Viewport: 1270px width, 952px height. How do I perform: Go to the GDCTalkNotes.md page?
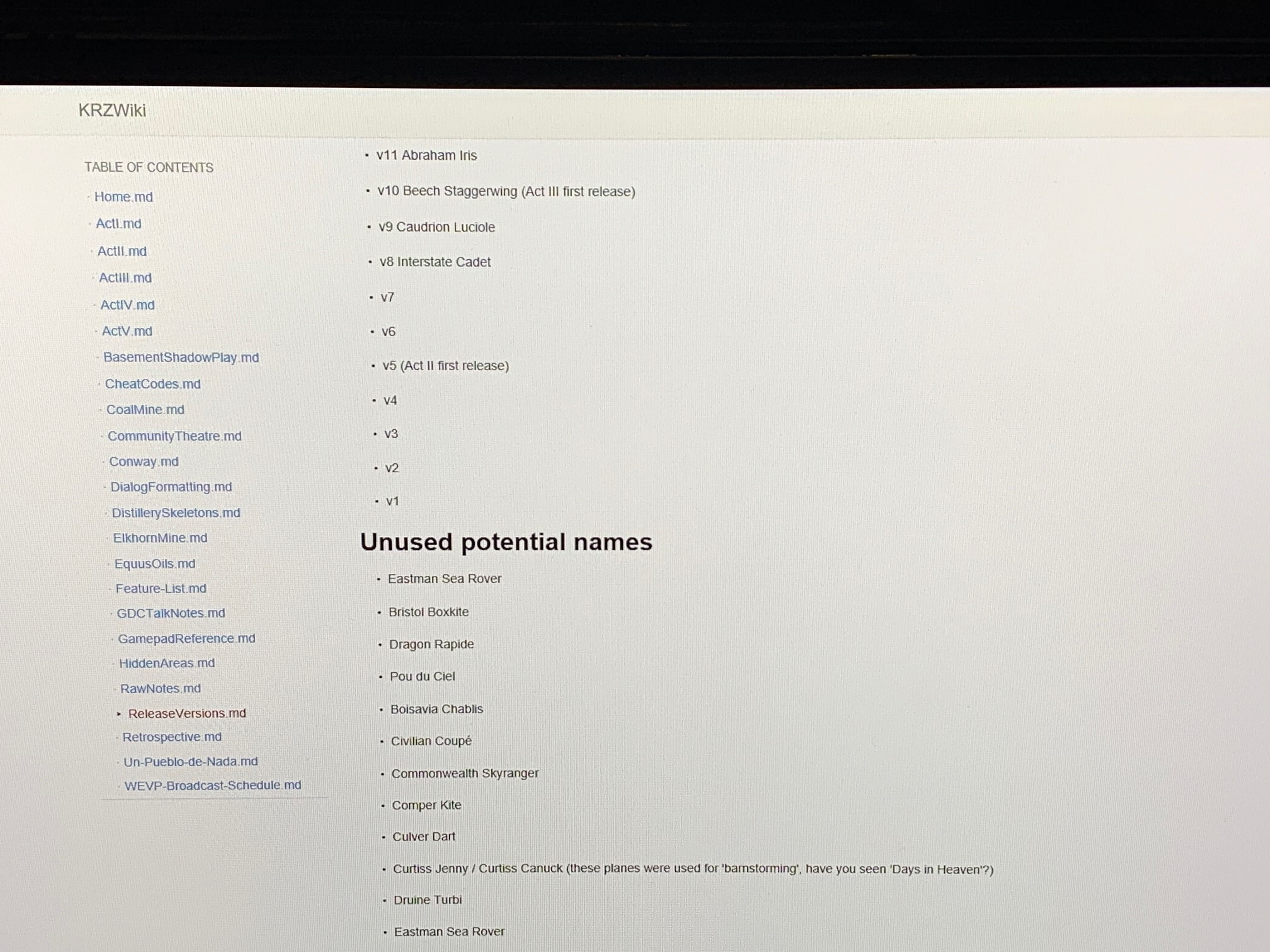[x=171, y=613]
